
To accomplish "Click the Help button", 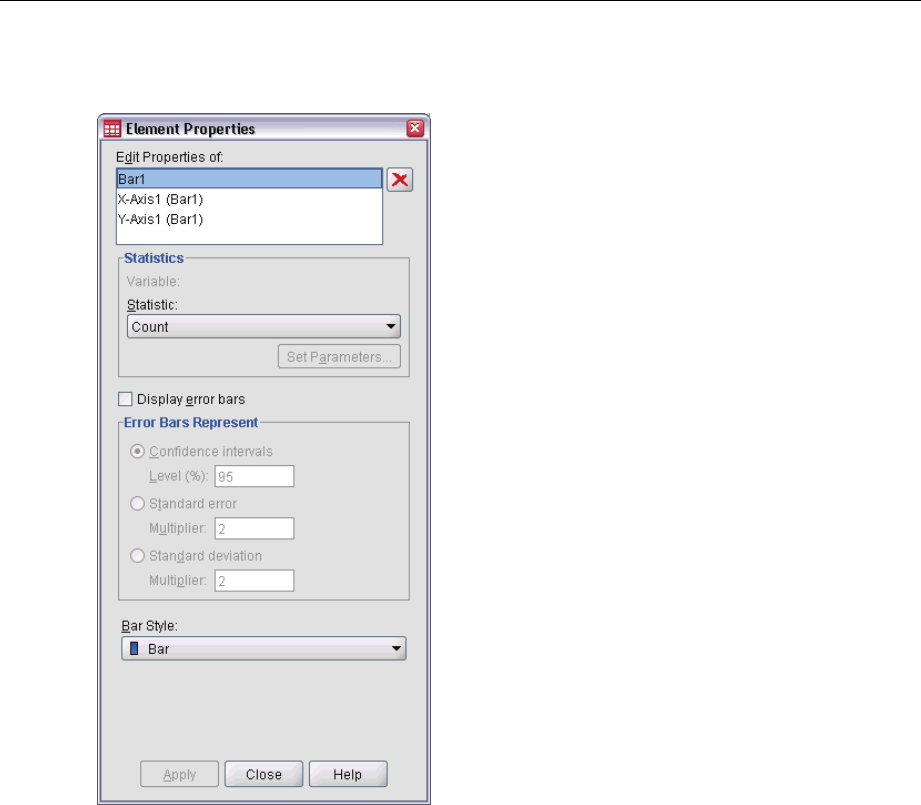I will coord(348,774).
